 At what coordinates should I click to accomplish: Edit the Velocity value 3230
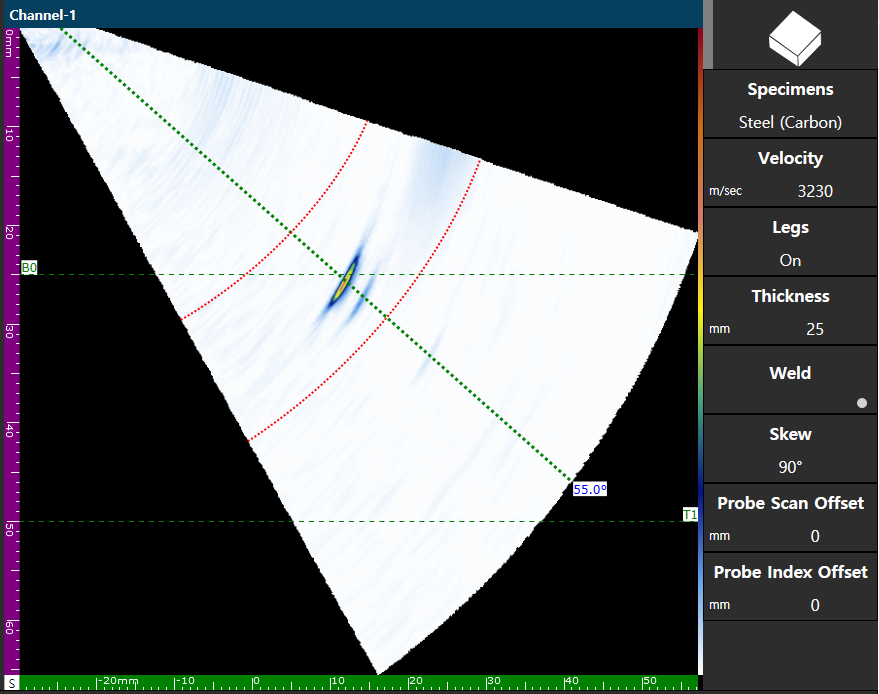(x=815, y=191)
